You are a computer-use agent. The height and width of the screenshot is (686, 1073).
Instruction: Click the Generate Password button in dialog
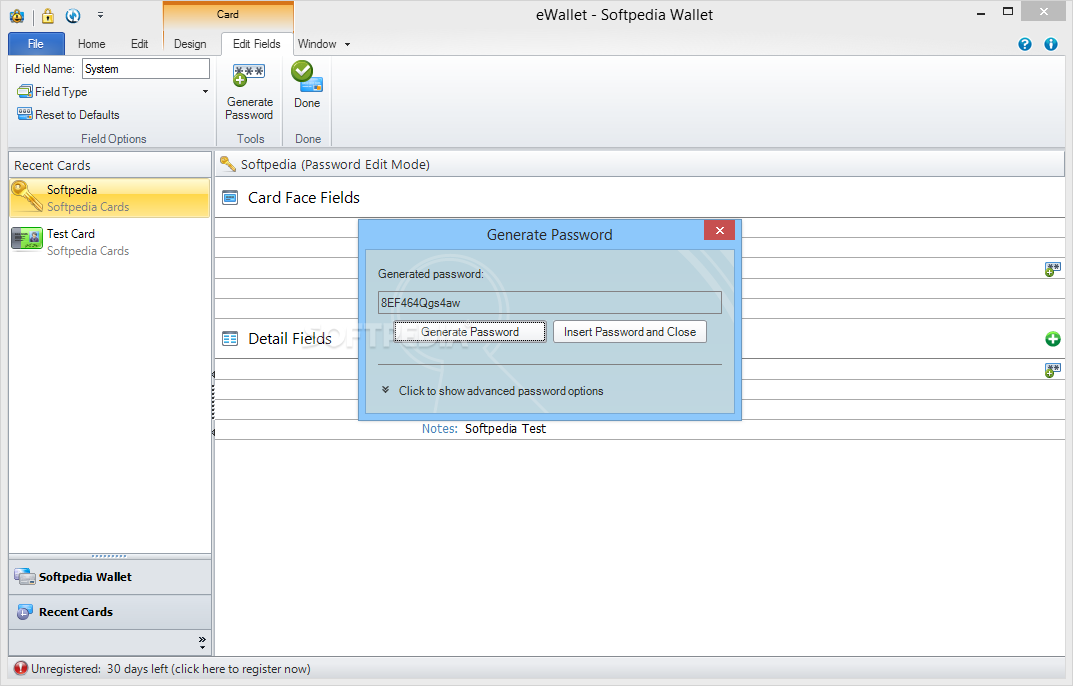coord(470,332)
